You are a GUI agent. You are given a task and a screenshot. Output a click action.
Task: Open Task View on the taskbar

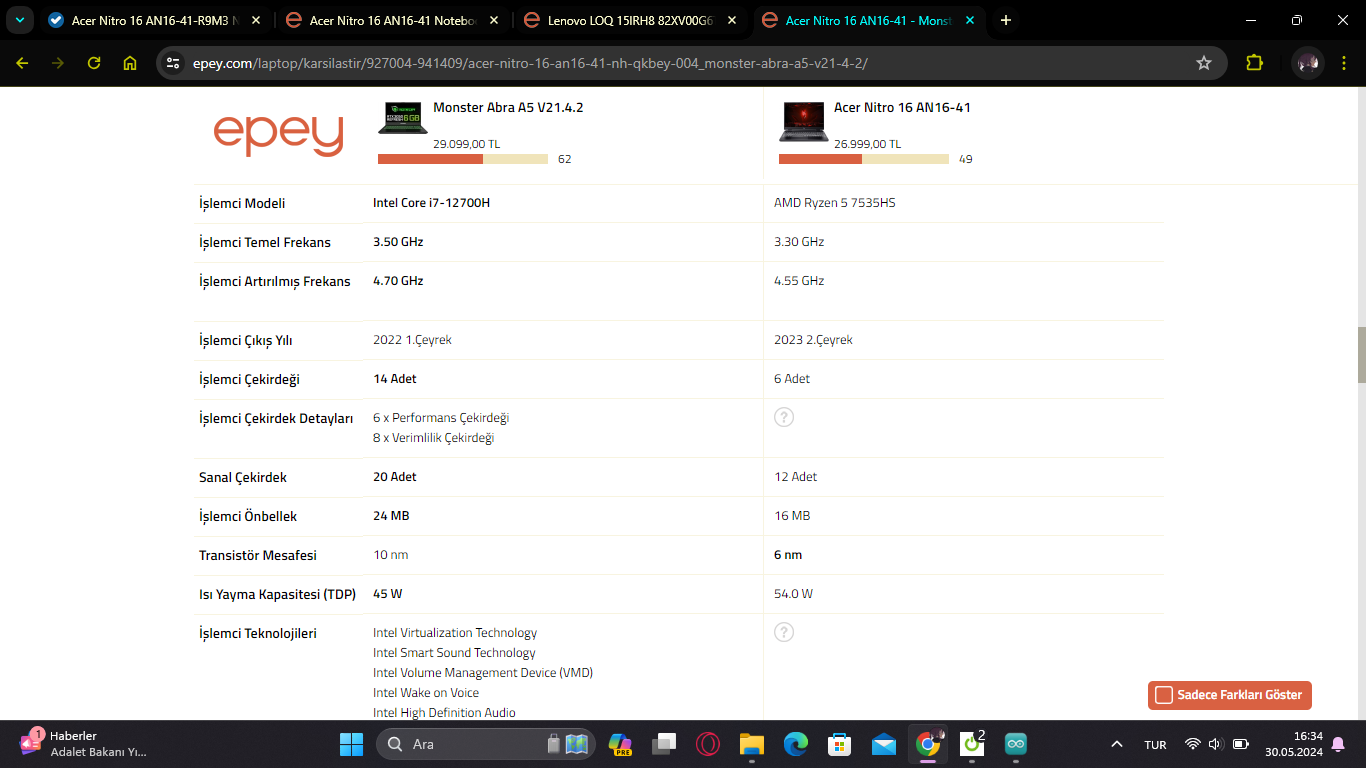pyautogui.click(x=664, y=744)
